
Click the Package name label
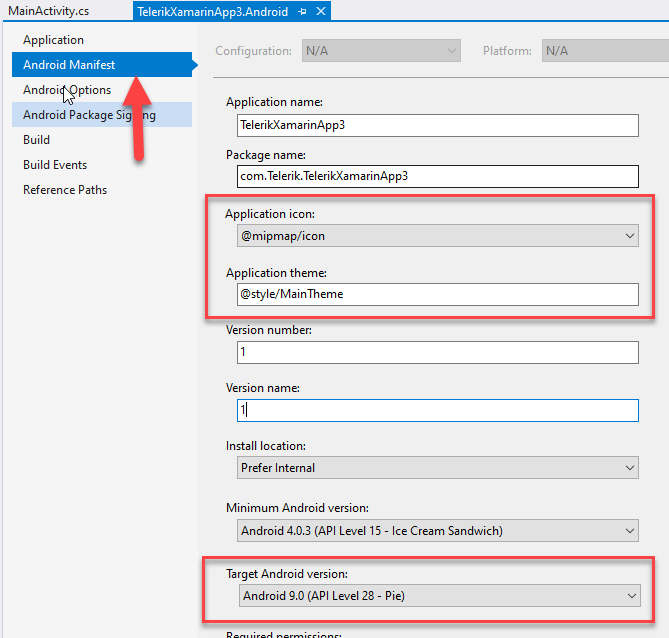pos(266,155)
